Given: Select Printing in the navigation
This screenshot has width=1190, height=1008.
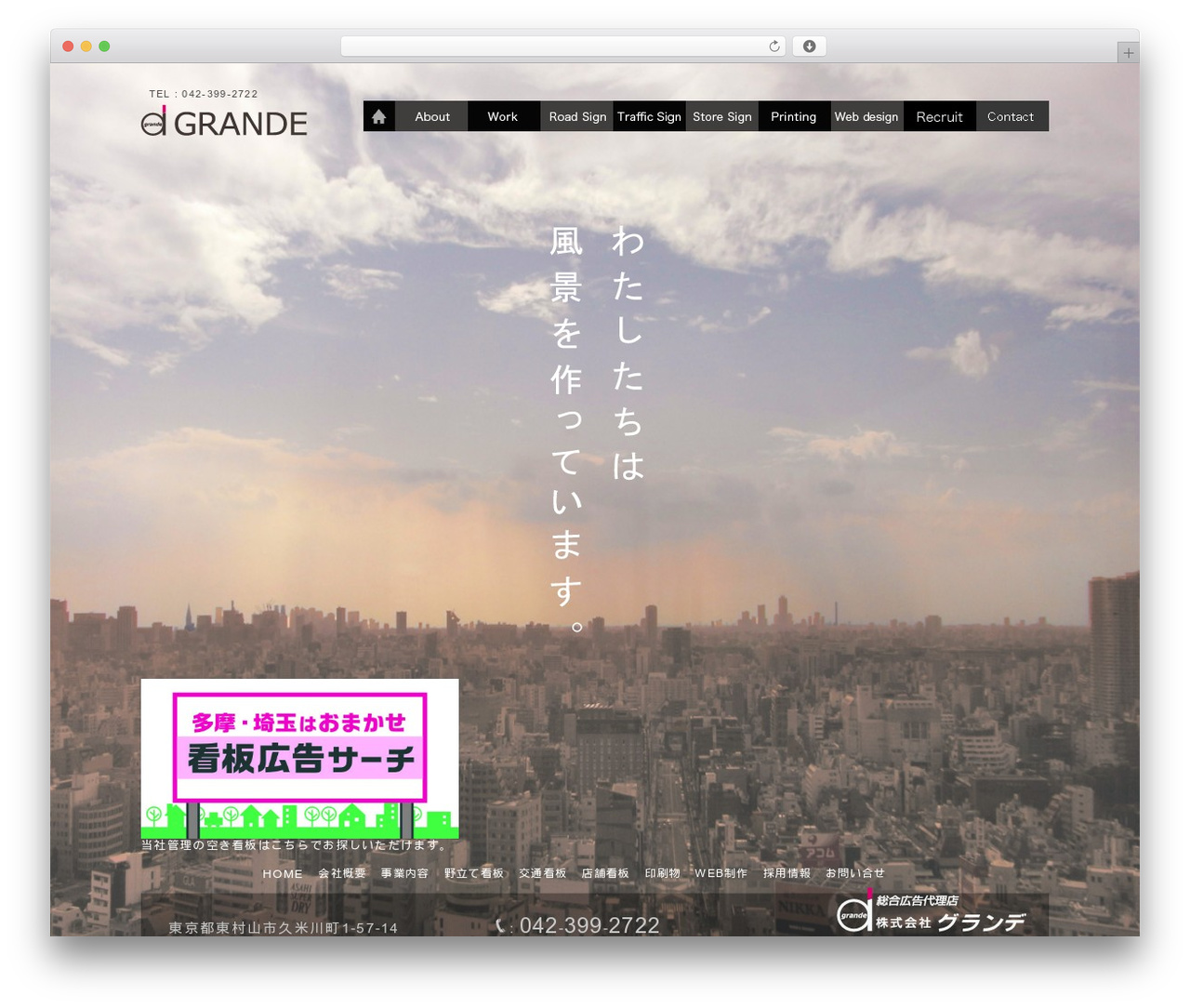Looking at the screenshot, I should (794, 116).
